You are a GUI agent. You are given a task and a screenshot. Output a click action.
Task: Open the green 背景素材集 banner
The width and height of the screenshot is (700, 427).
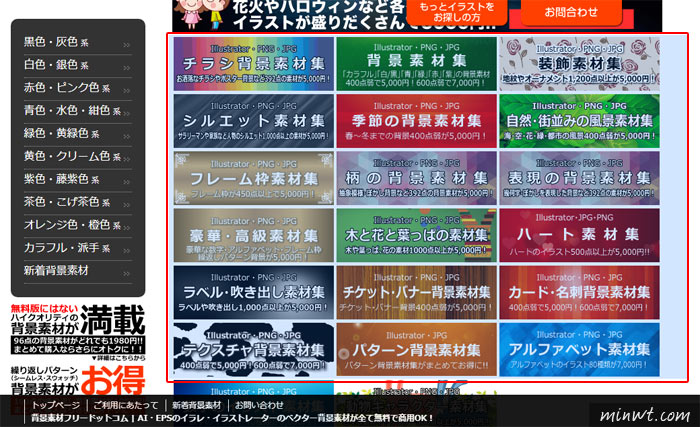pos(417,64)
